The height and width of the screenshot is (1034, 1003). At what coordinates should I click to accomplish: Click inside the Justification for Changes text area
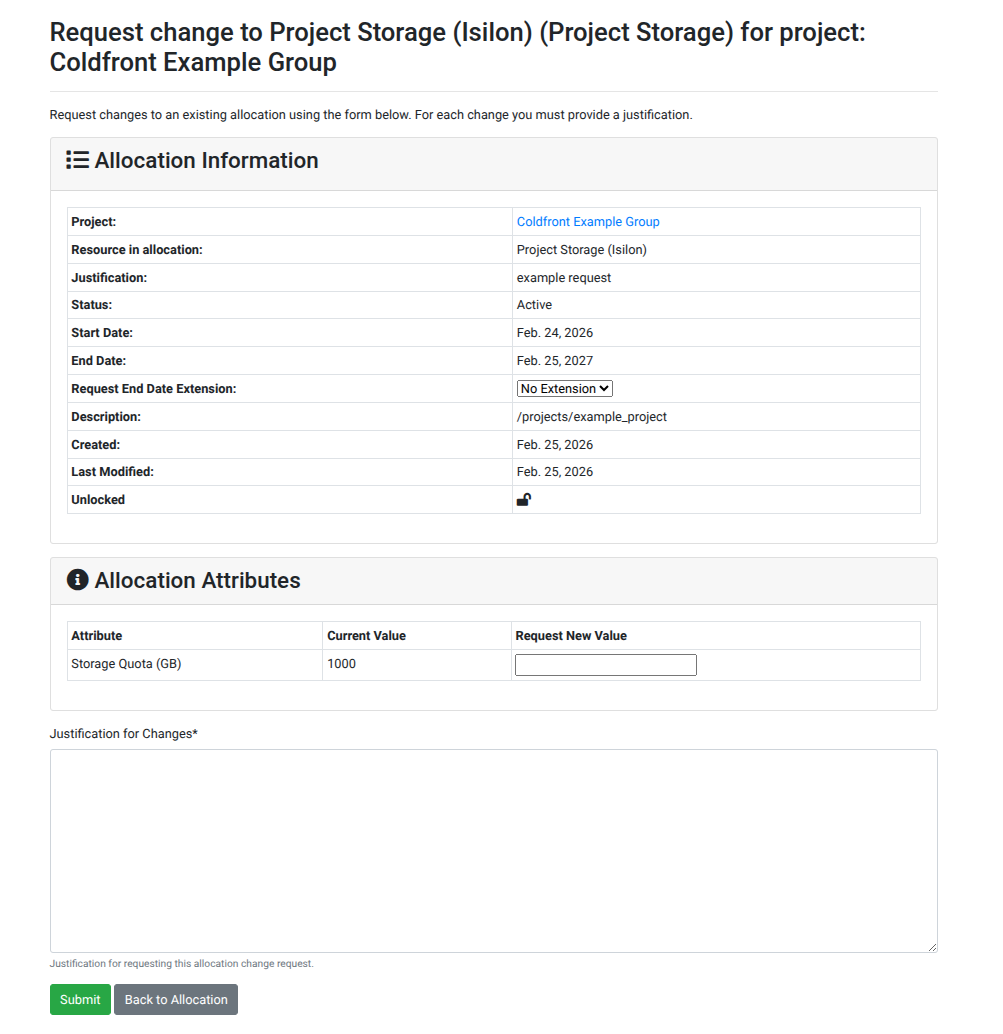point(493,850)
